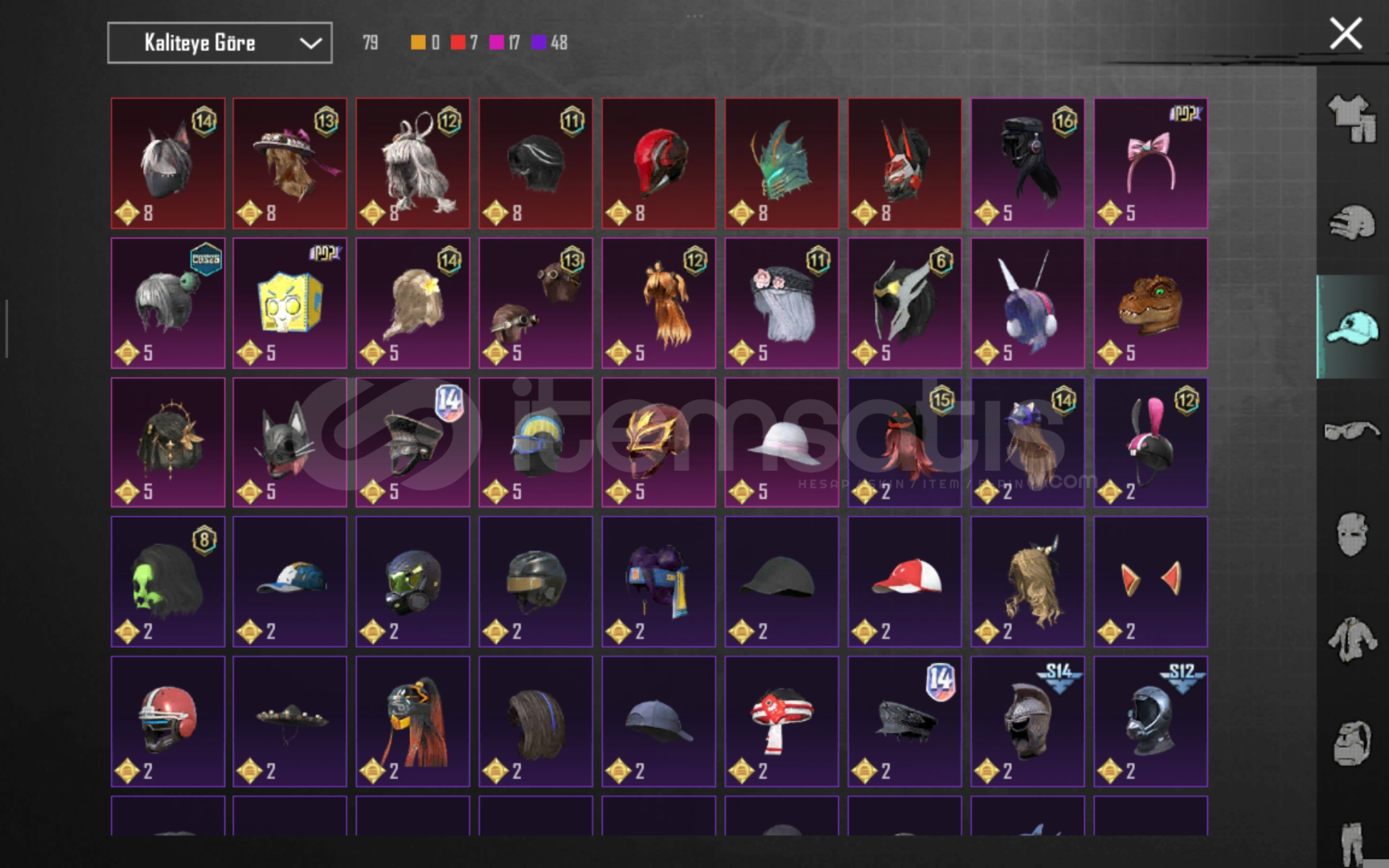
Task: Select the red and white baseball cap
Action: point(904,582)
